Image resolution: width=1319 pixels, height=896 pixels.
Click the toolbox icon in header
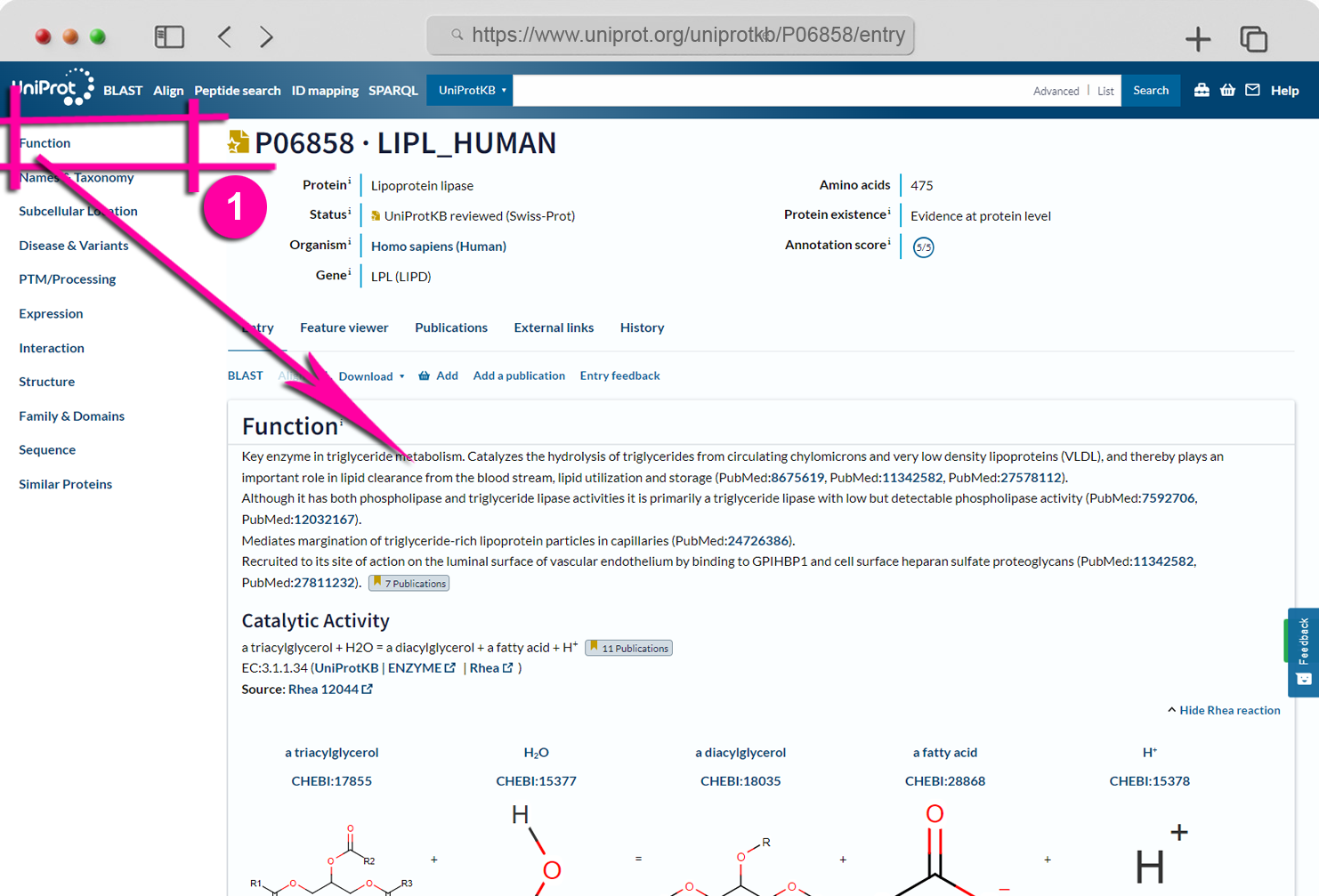coord(1202,90)
